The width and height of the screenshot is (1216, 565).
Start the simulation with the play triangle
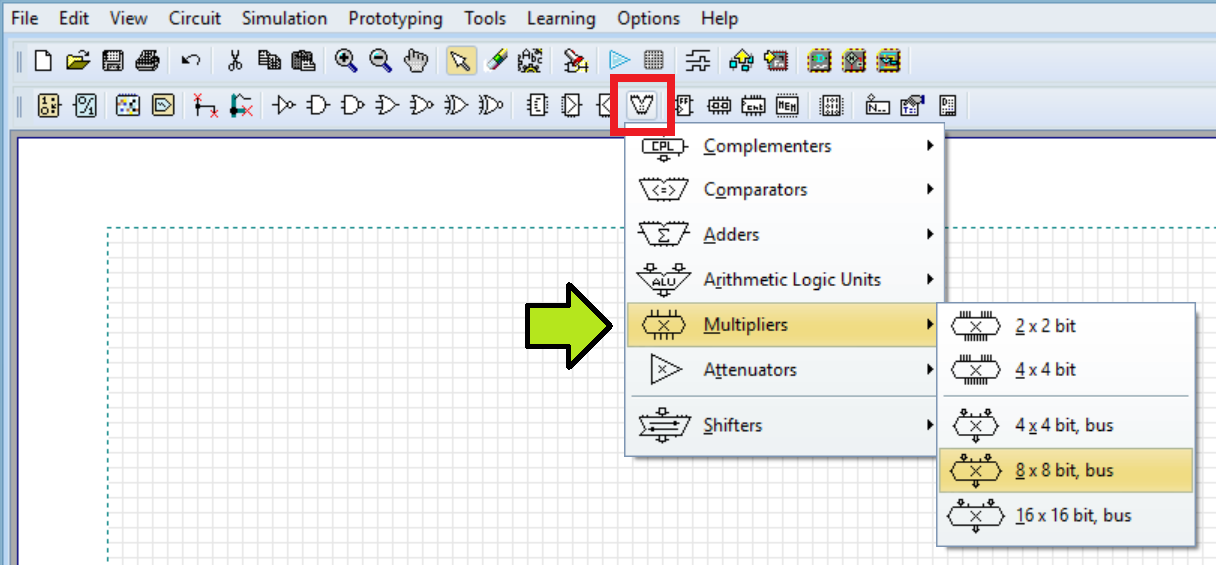click(620, 61)
